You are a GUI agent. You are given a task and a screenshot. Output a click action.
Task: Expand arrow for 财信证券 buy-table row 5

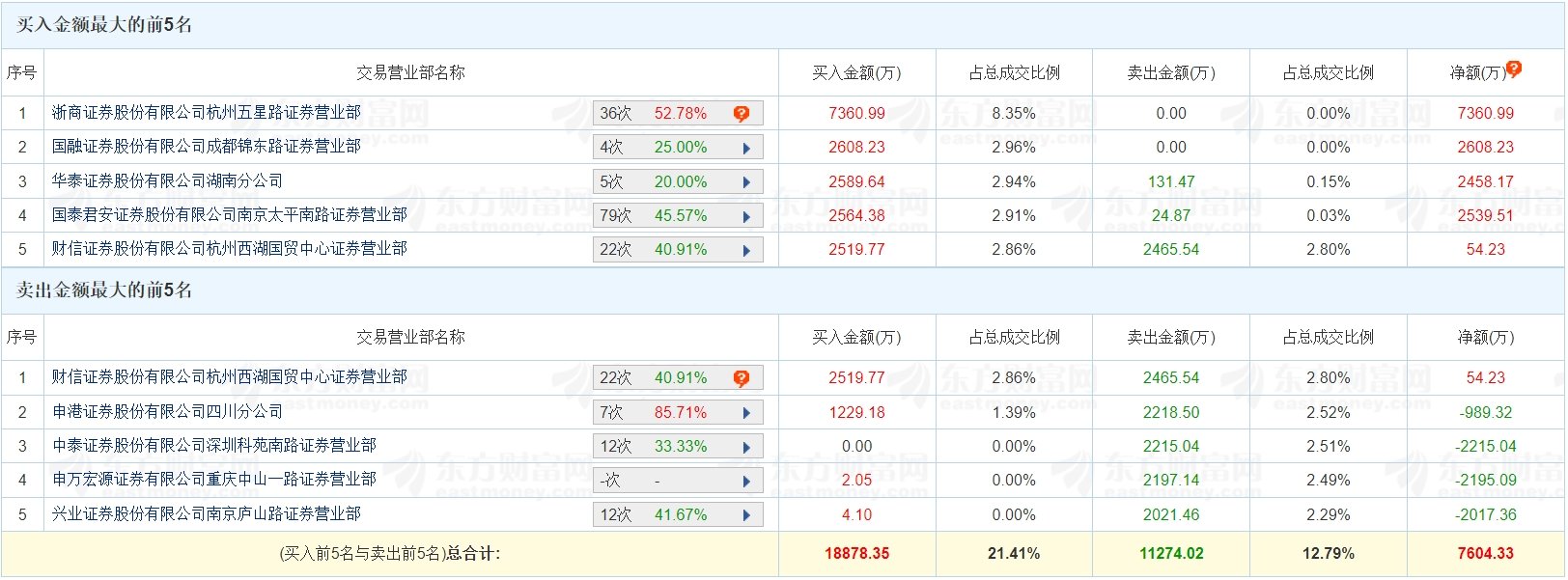(x=746, y=251)
